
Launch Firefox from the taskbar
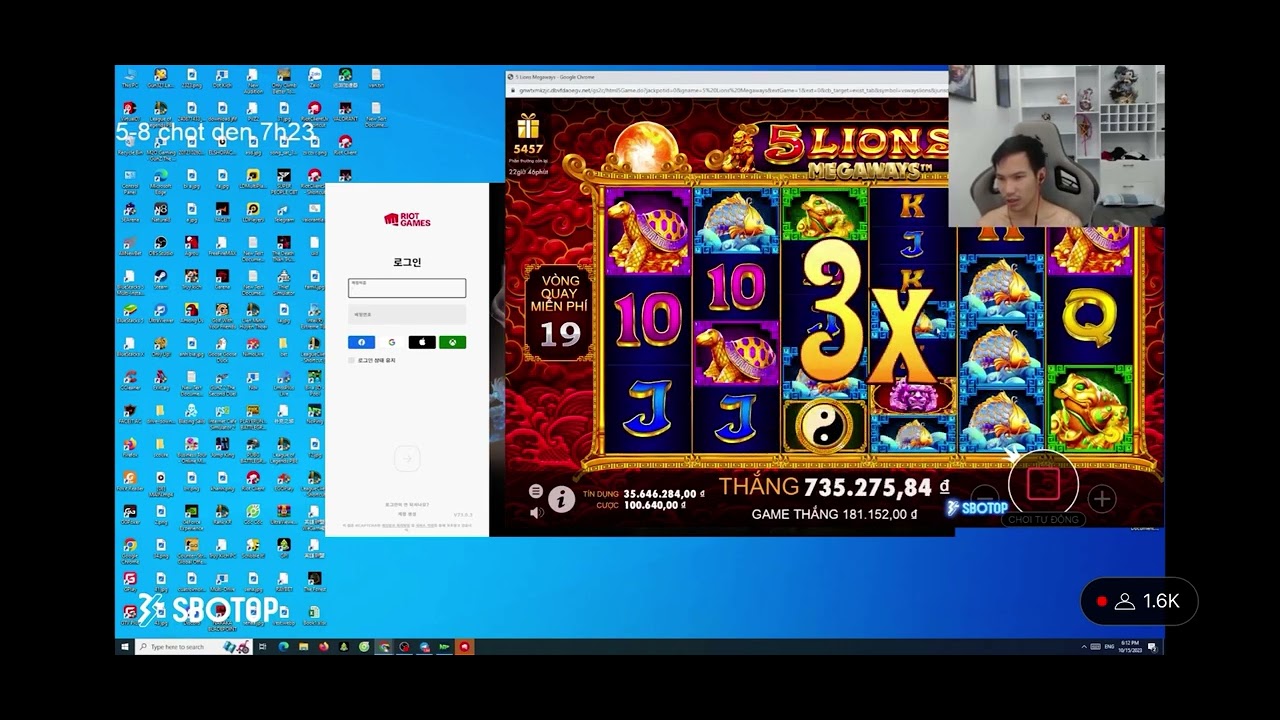coord(324,647)
